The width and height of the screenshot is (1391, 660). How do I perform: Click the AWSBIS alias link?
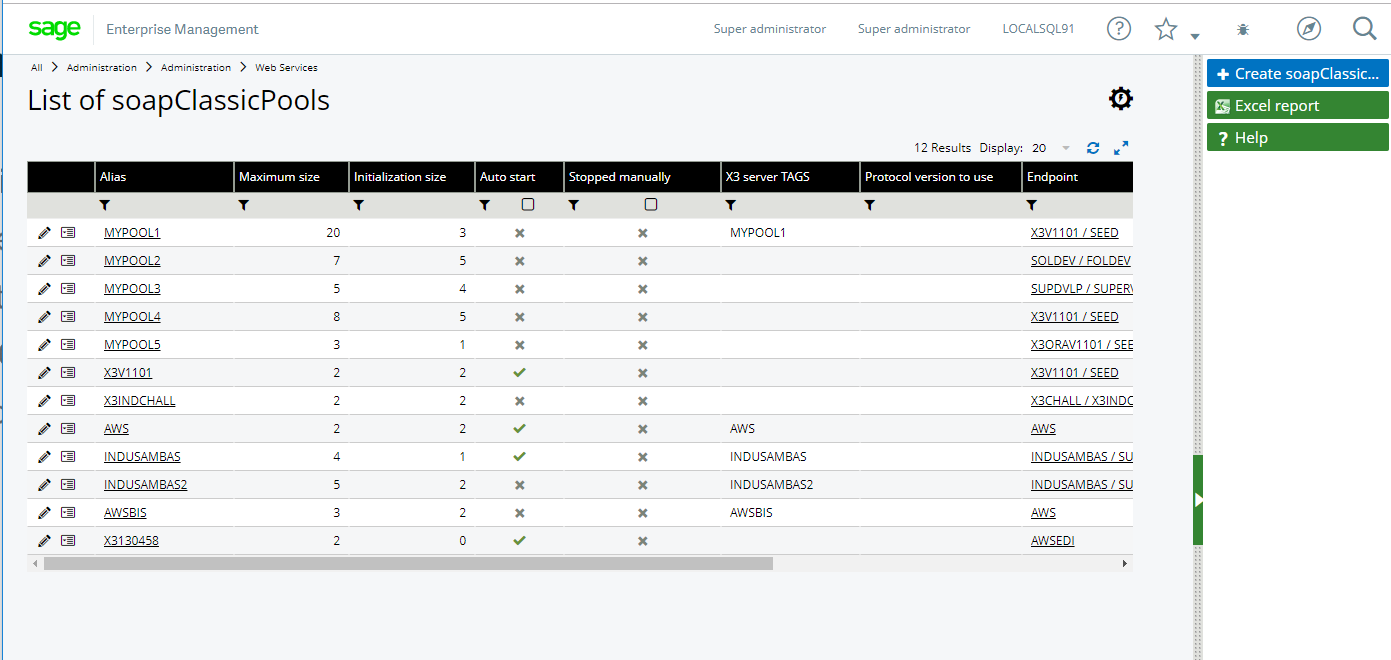[x=125, y=513]
